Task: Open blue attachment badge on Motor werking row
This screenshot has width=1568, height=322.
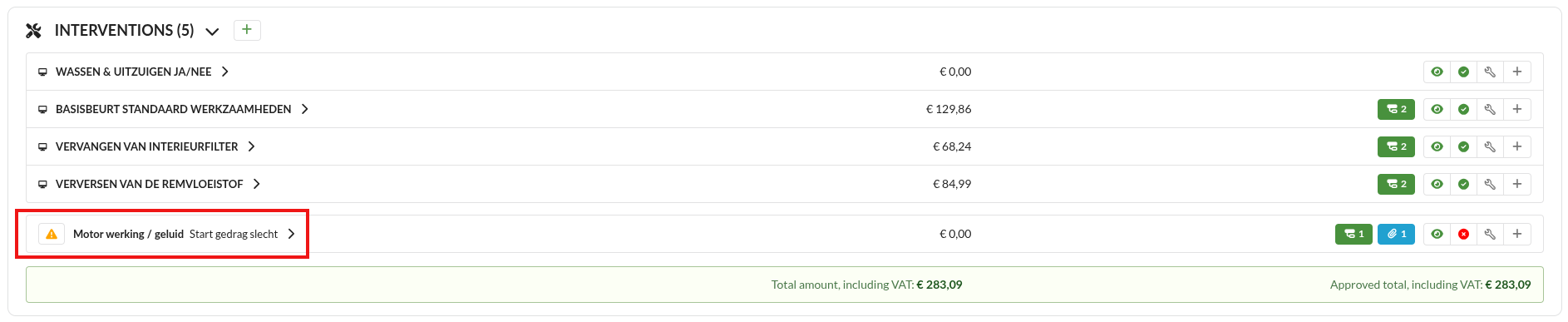Action: [1396, 234]
